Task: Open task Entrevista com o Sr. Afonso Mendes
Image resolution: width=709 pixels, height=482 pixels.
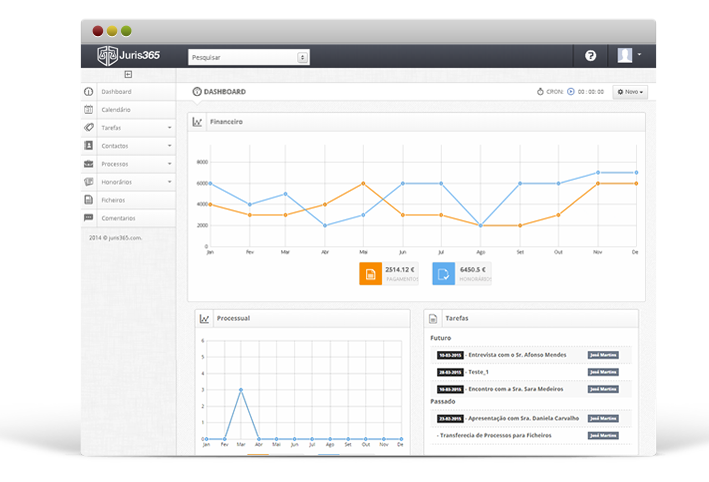Action: pos(518,355)
